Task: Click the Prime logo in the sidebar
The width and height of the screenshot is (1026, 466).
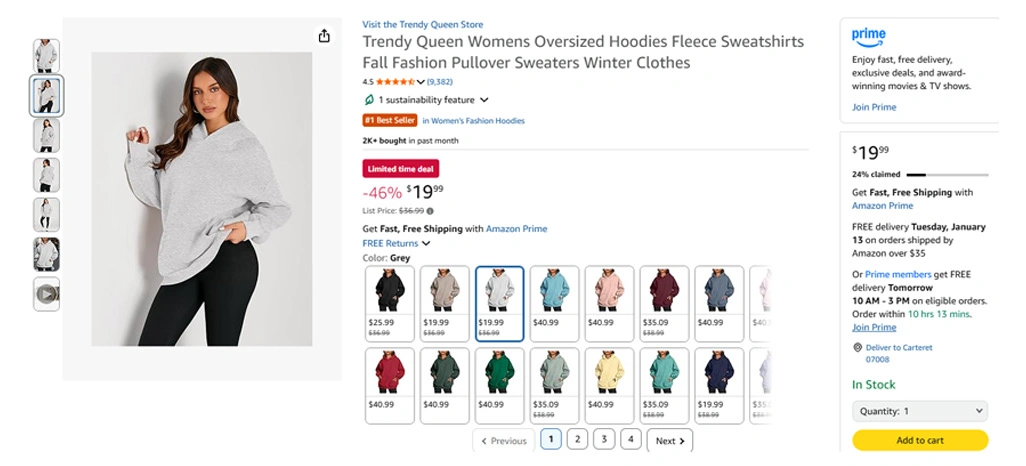Action: click(x=868, y=37)
